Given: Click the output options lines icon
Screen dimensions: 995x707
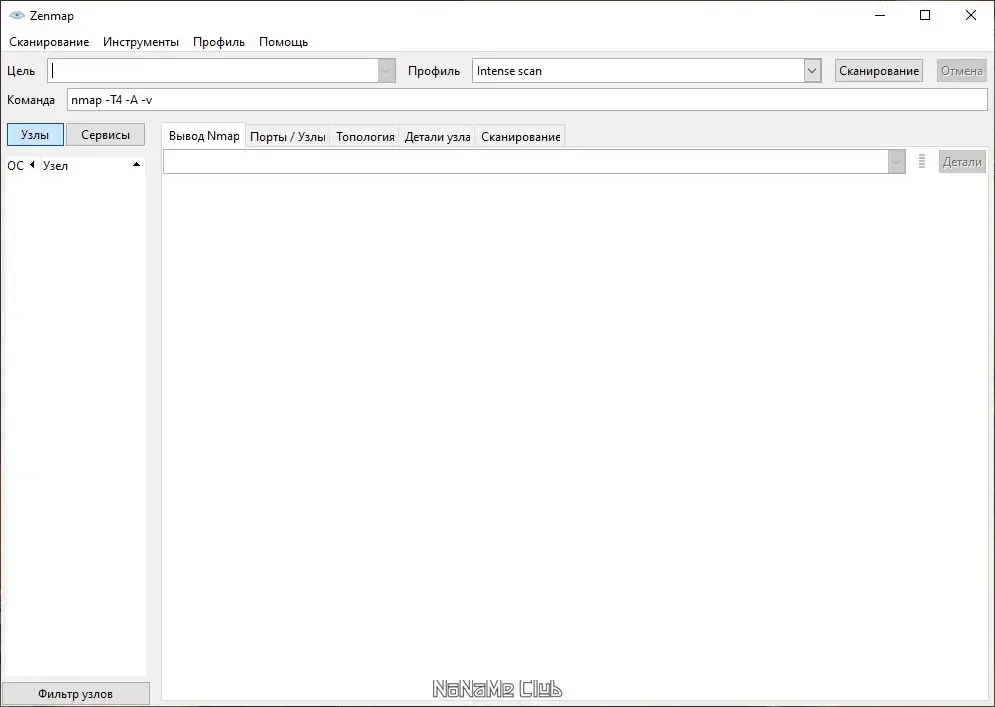Looking at the screenshot, I should tap(922, 161).
